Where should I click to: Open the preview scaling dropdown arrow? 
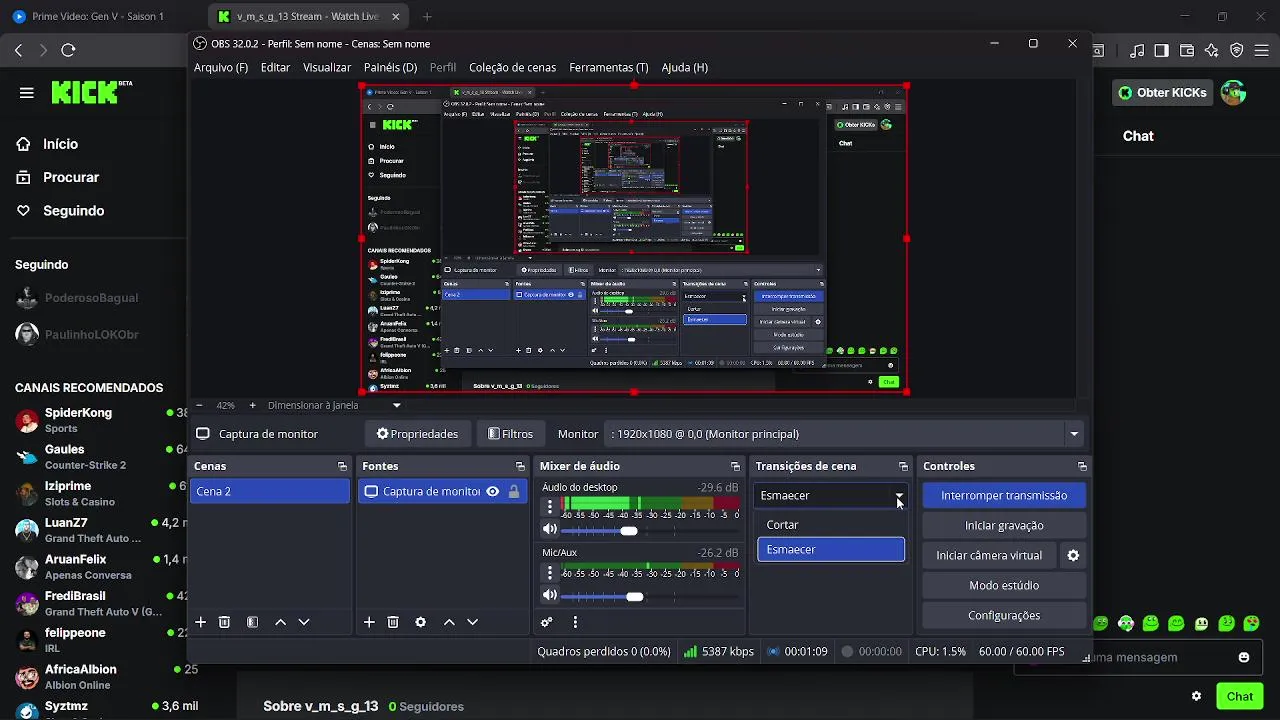(397, 405)
